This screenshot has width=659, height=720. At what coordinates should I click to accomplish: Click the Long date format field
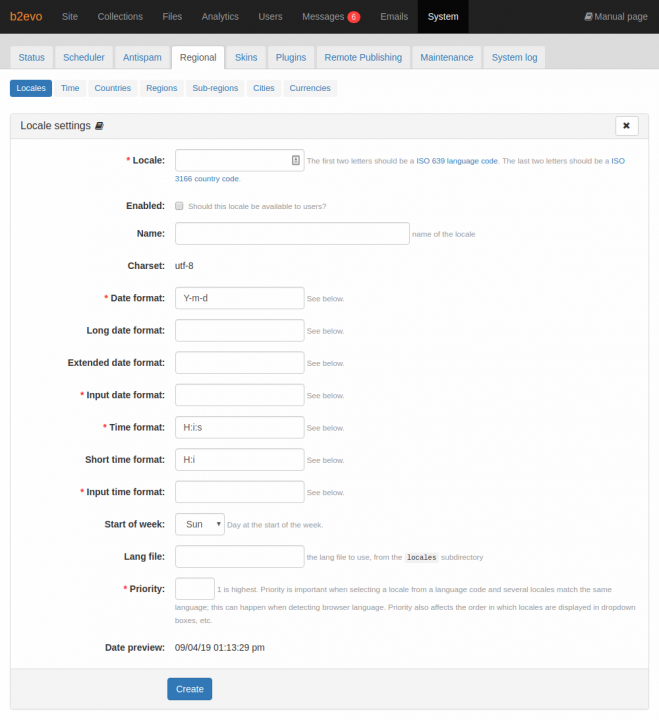(240, 331)
